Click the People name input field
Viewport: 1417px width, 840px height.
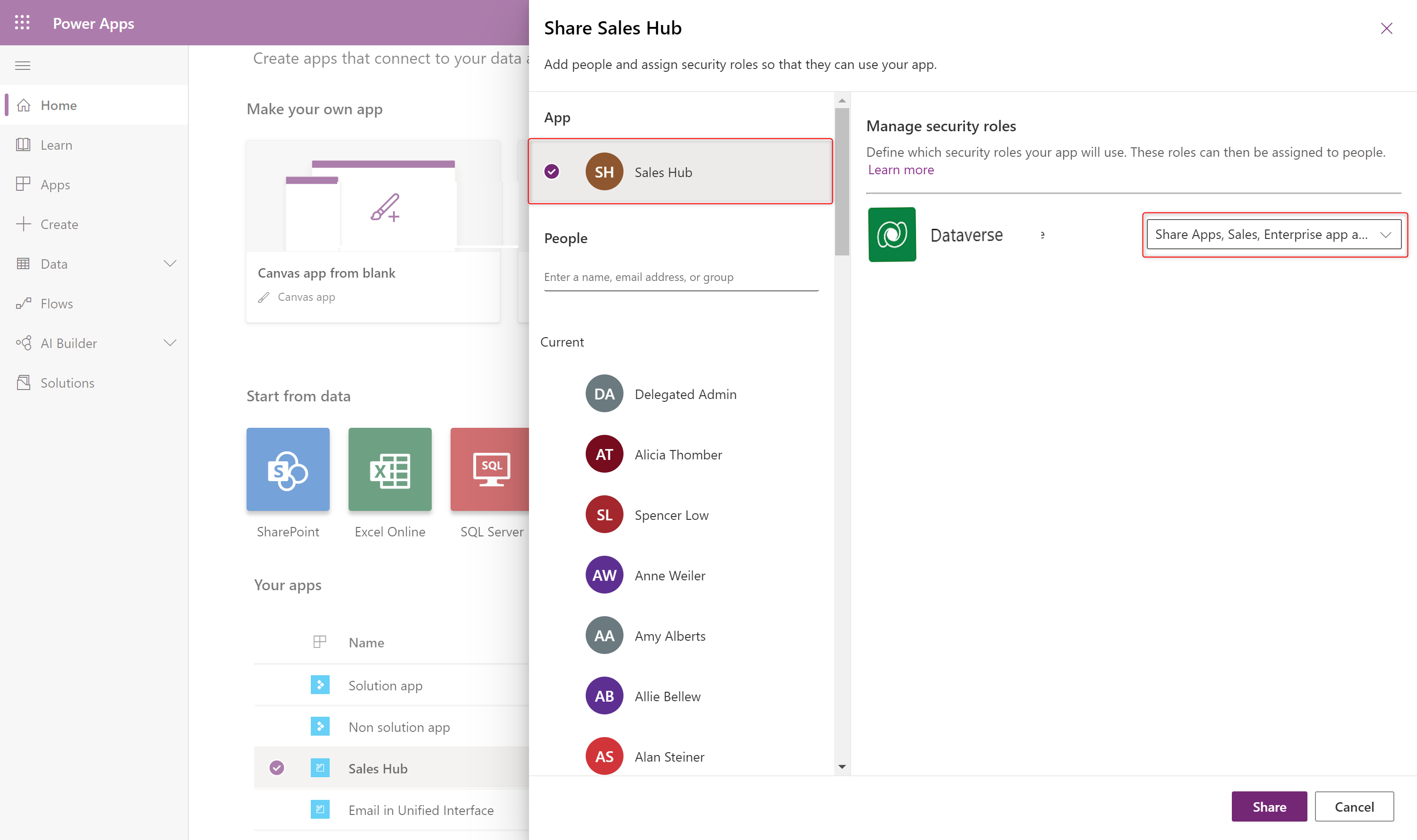[x=683, y=277]
